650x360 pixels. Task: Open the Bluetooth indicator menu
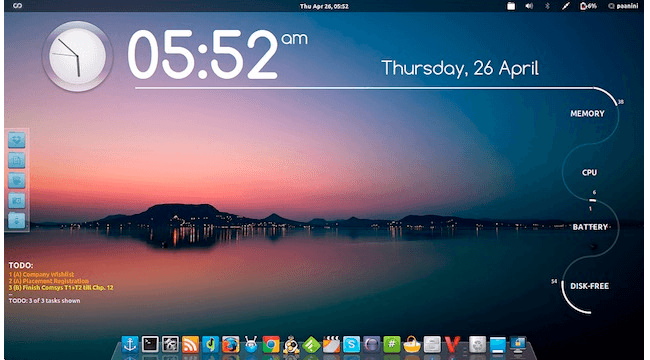[x=547, y=6]
